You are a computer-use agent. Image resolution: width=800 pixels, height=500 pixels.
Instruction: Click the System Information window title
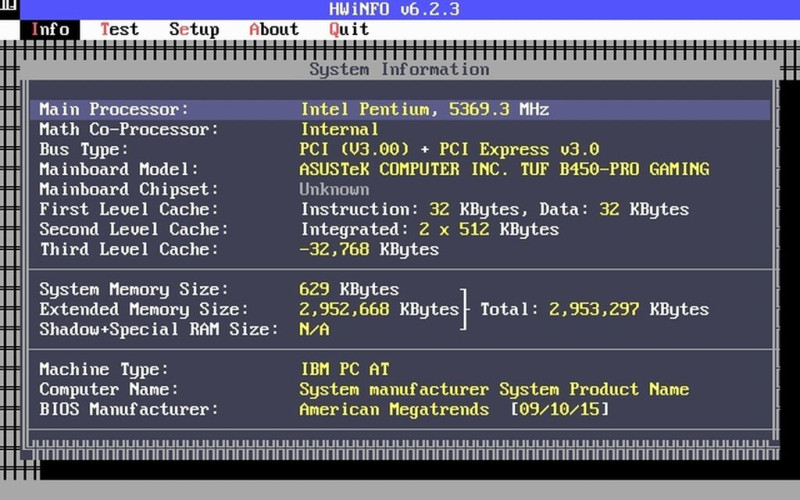point(399,69)
